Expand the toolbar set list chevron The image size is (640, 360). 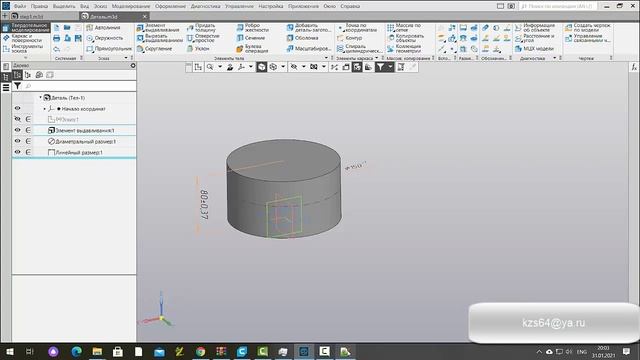coord(25,58)
